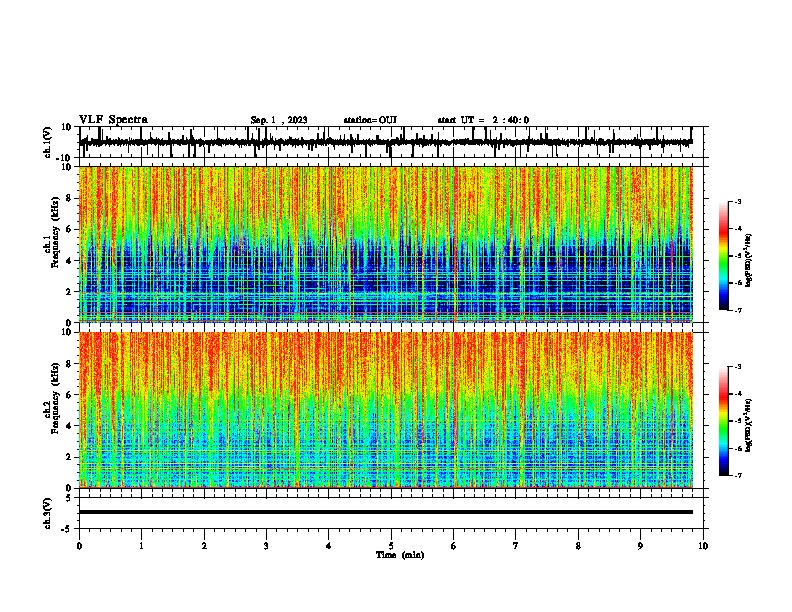Screen dimensions: 792x612
Task: Click the ch.2 spectrogram color scale bar
Action: [724, 421]
